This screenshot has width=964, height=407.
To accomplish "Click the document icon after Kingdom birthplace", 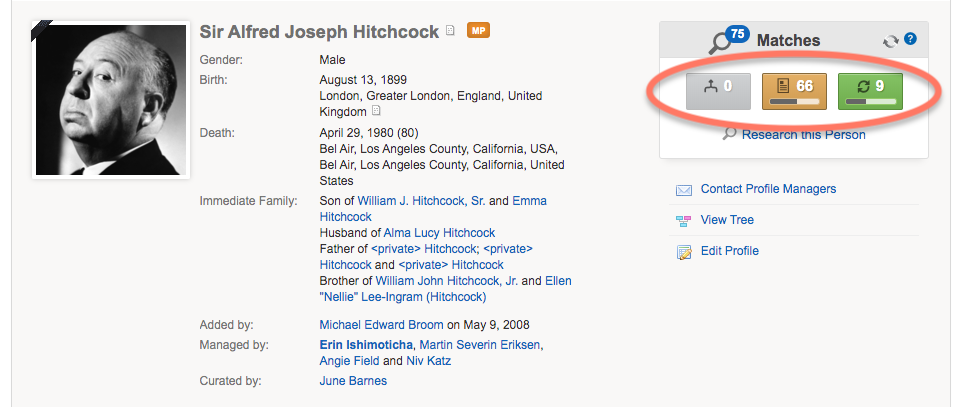I will [x=376, y=111].
